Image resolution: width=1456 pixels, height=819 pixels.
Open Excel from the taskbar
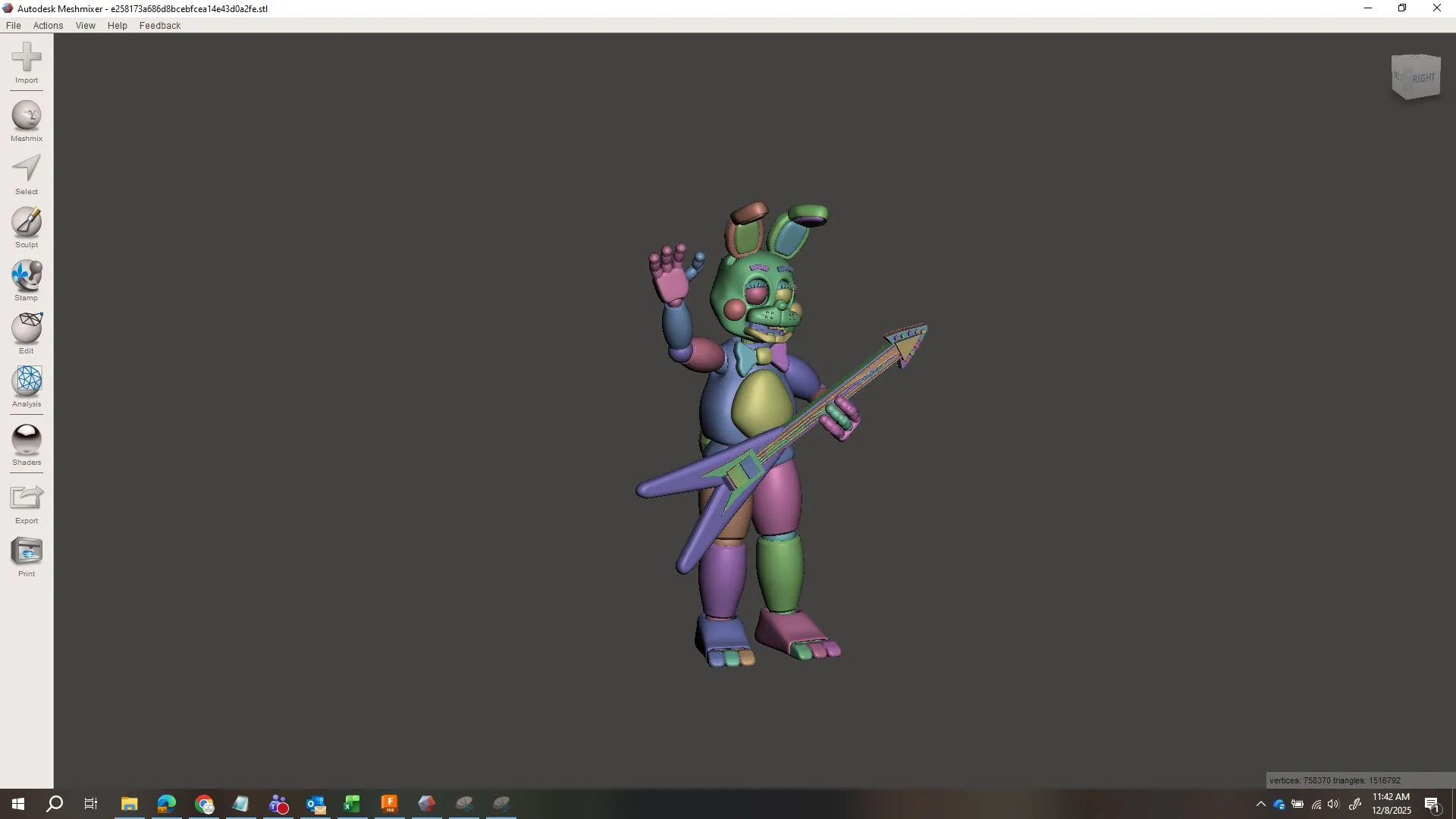pyautogui.click(x=352, y=804)
